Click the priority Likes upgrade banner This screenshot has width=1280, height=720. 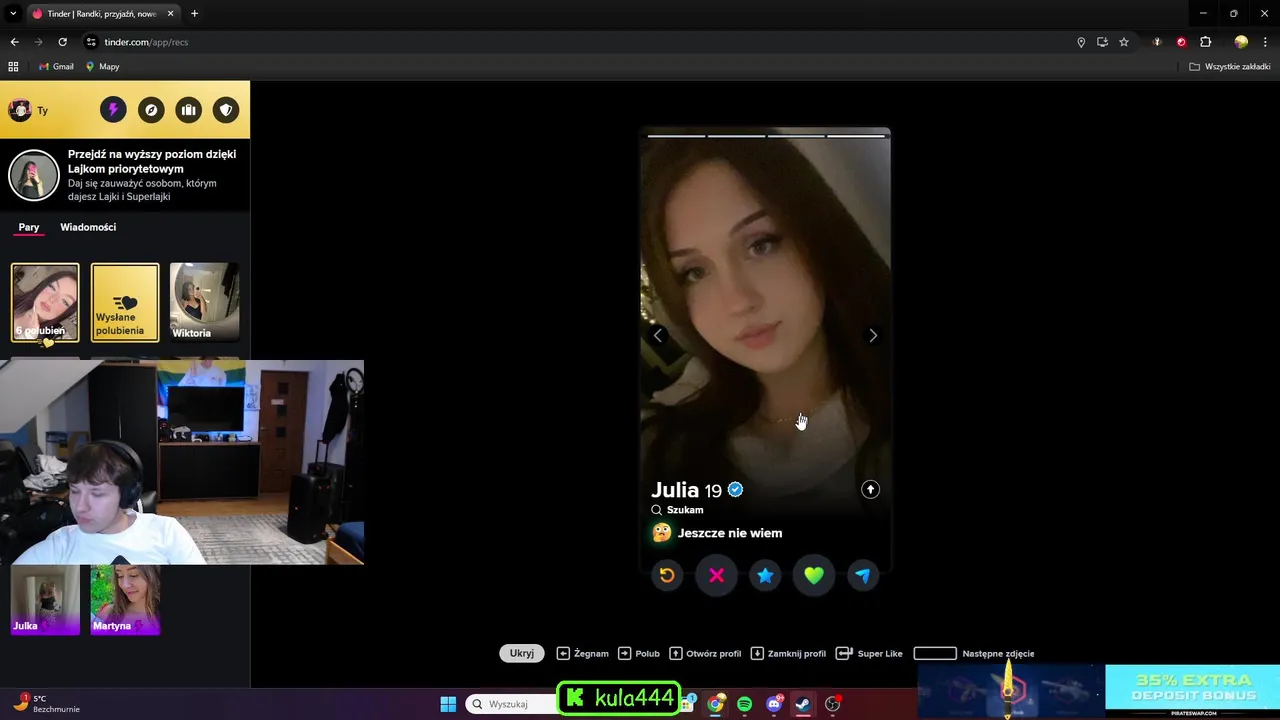point(125,175)
